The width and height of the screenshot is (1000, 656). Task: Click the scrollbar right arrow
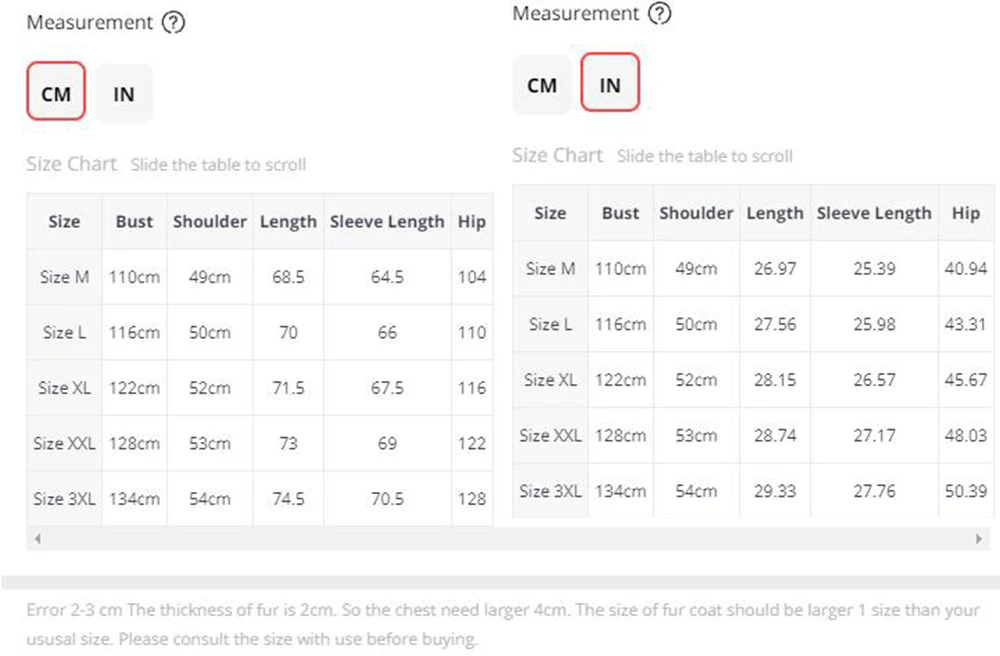coord(978,539)
